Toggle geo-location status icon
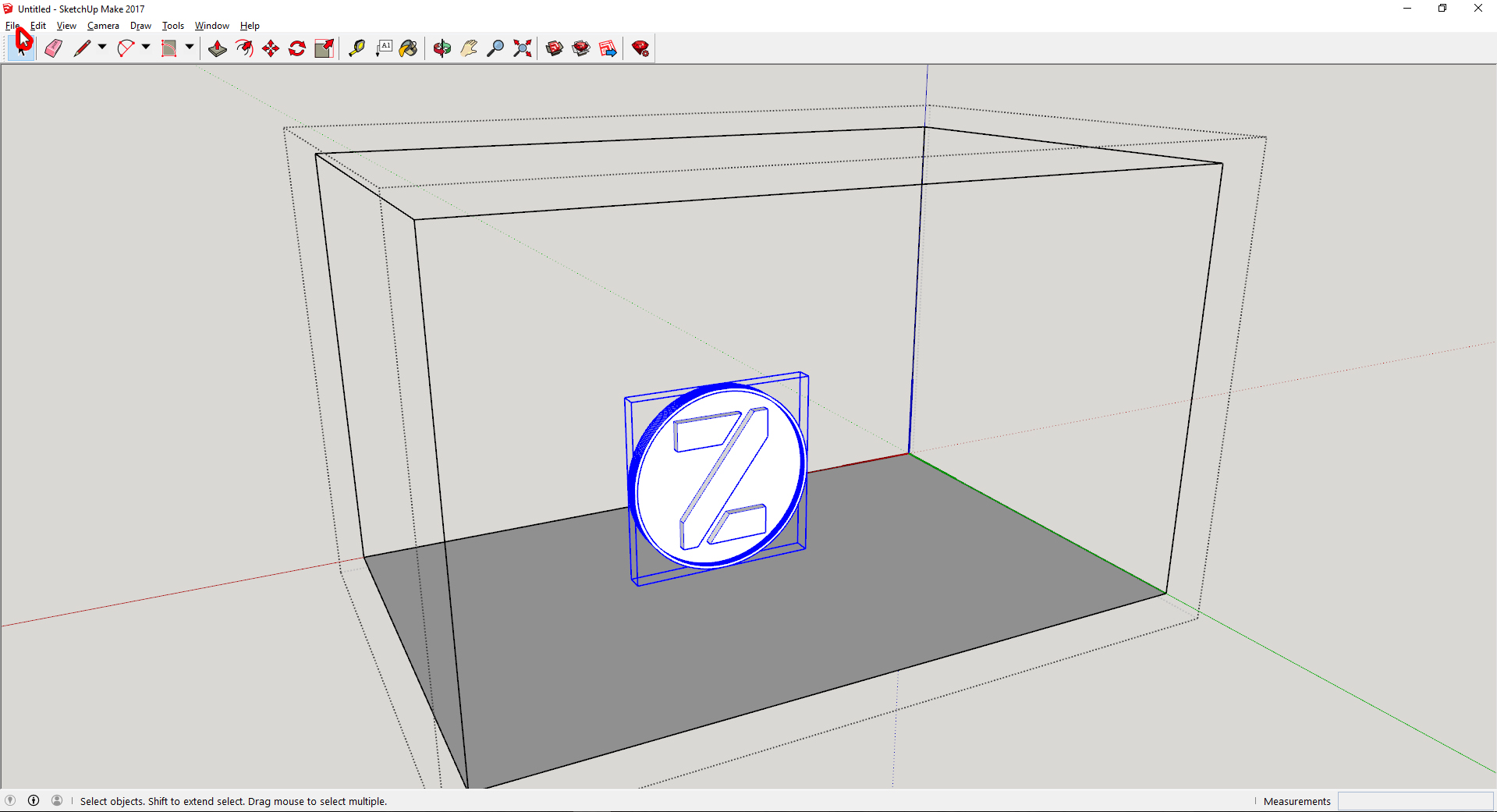 tap(10, 800)
